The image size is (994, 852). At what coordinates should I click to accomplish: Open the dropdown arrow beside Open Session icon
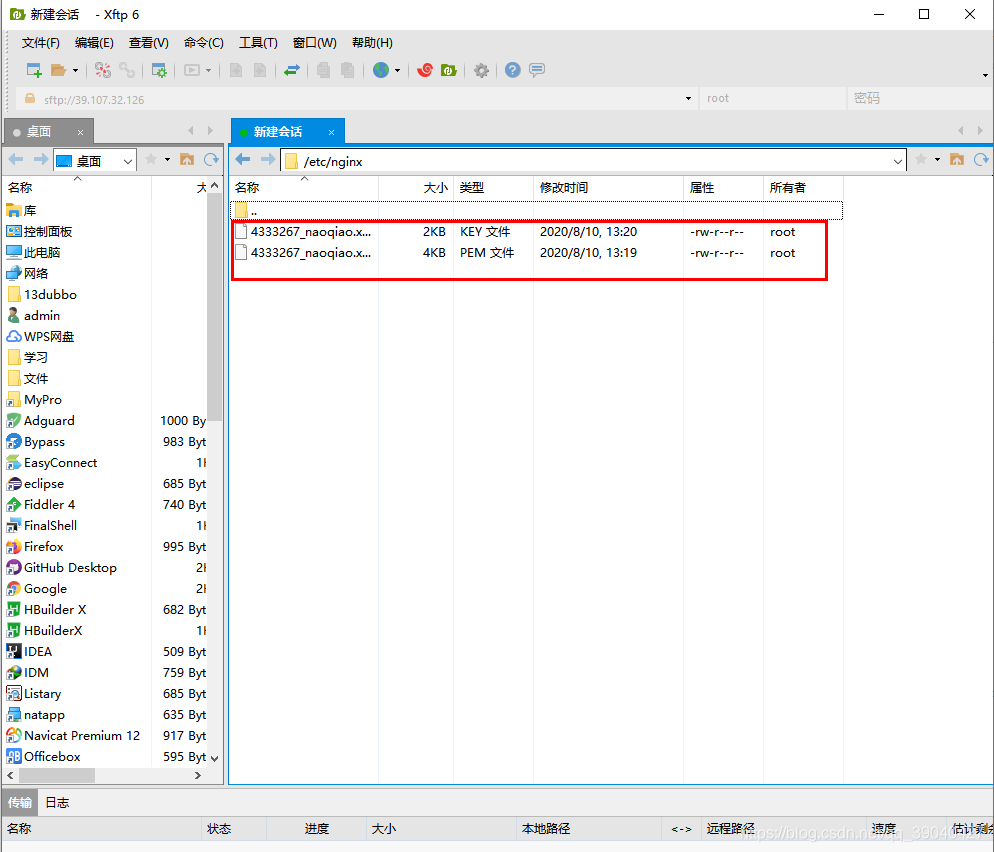click(75, 70)
